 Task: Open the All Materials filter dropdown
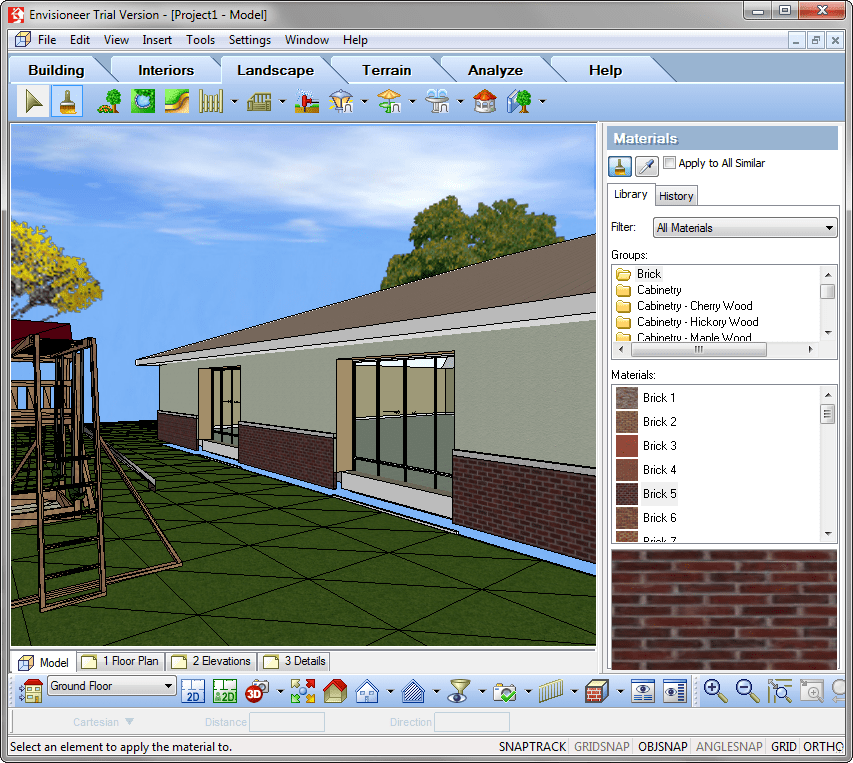pos(745,227)
